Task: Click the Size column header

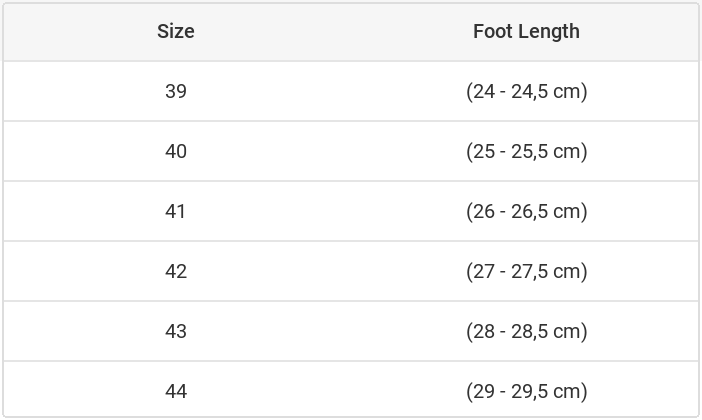Action: pyautogui.click(x=176, y=31)
